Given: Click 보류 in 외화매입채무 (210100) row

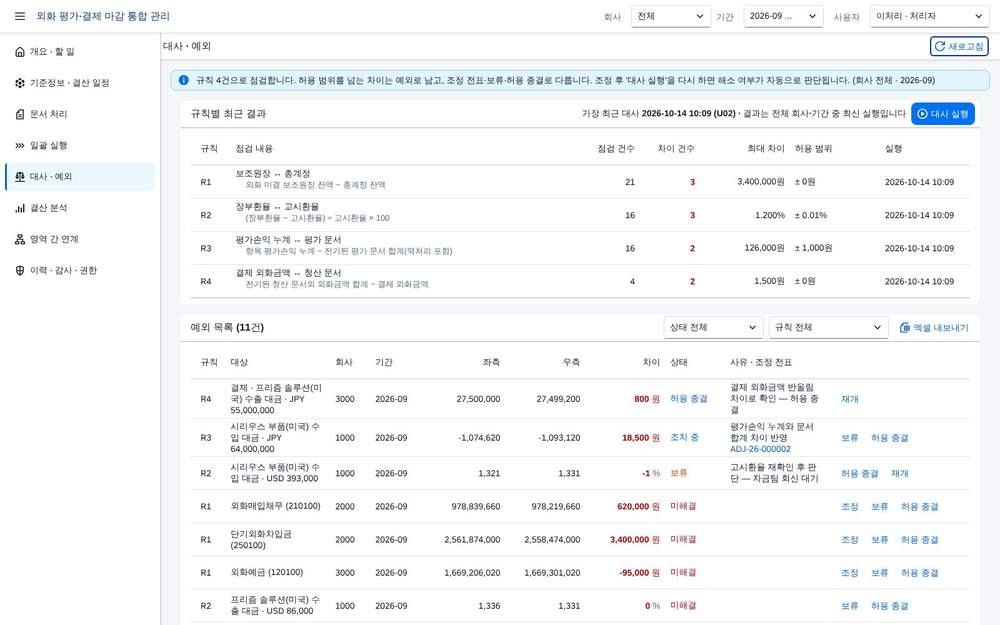Looking at the screenshot, I should [879, 507].
